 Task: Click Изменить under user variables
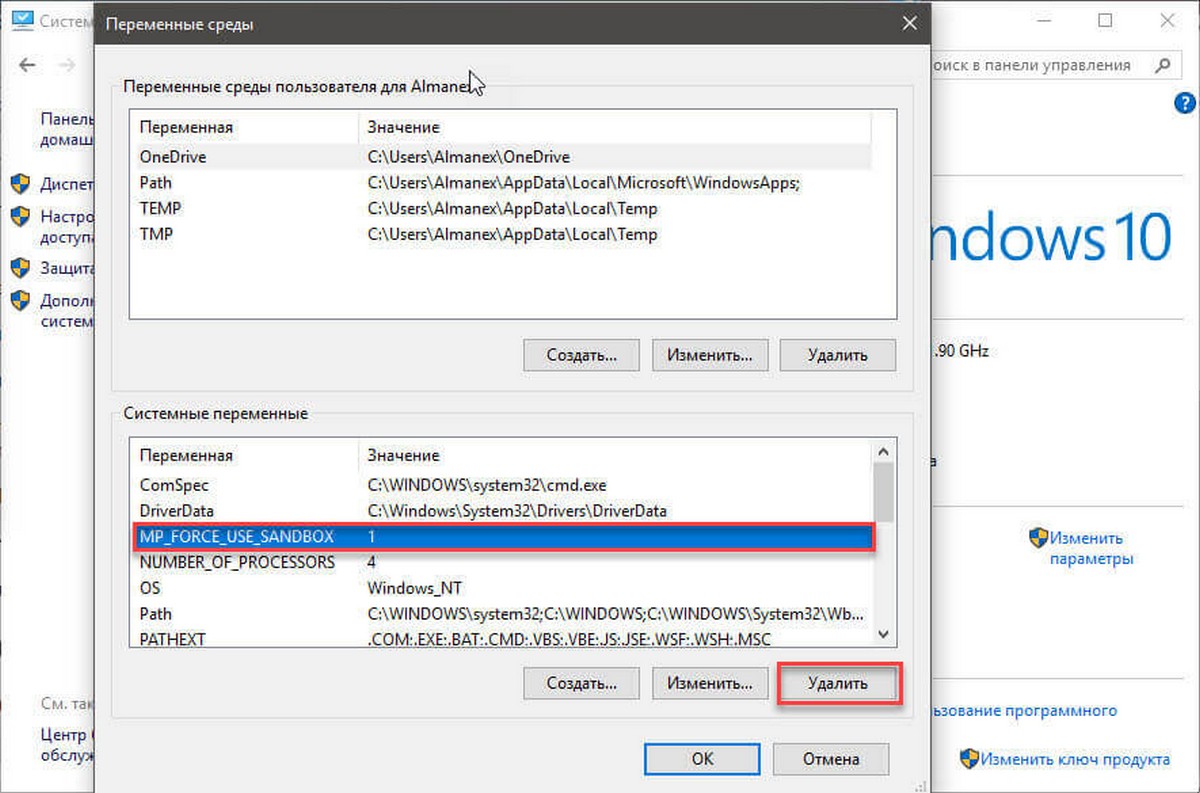[710, 354]
